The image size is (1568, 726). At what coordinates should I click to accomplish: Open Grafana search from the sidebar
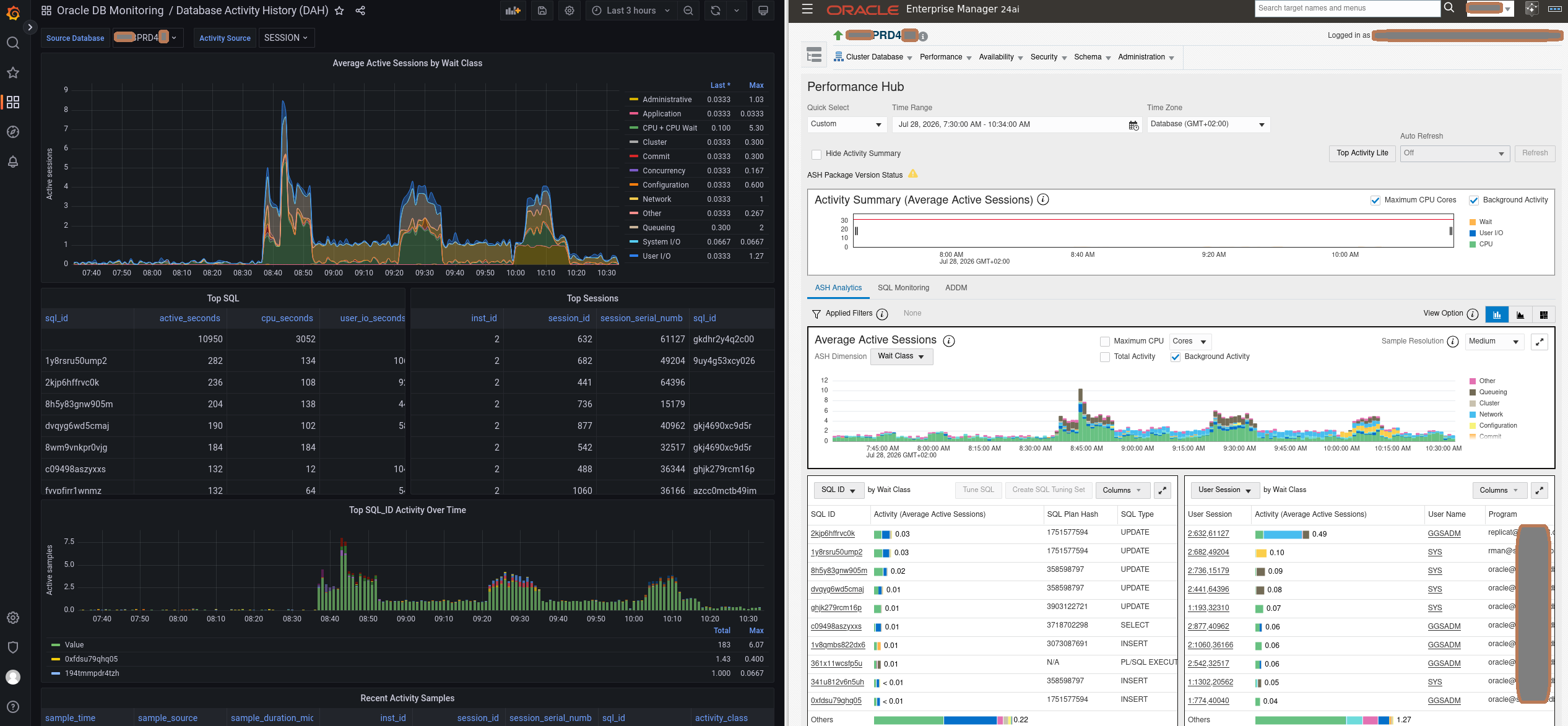click(13, 43)
